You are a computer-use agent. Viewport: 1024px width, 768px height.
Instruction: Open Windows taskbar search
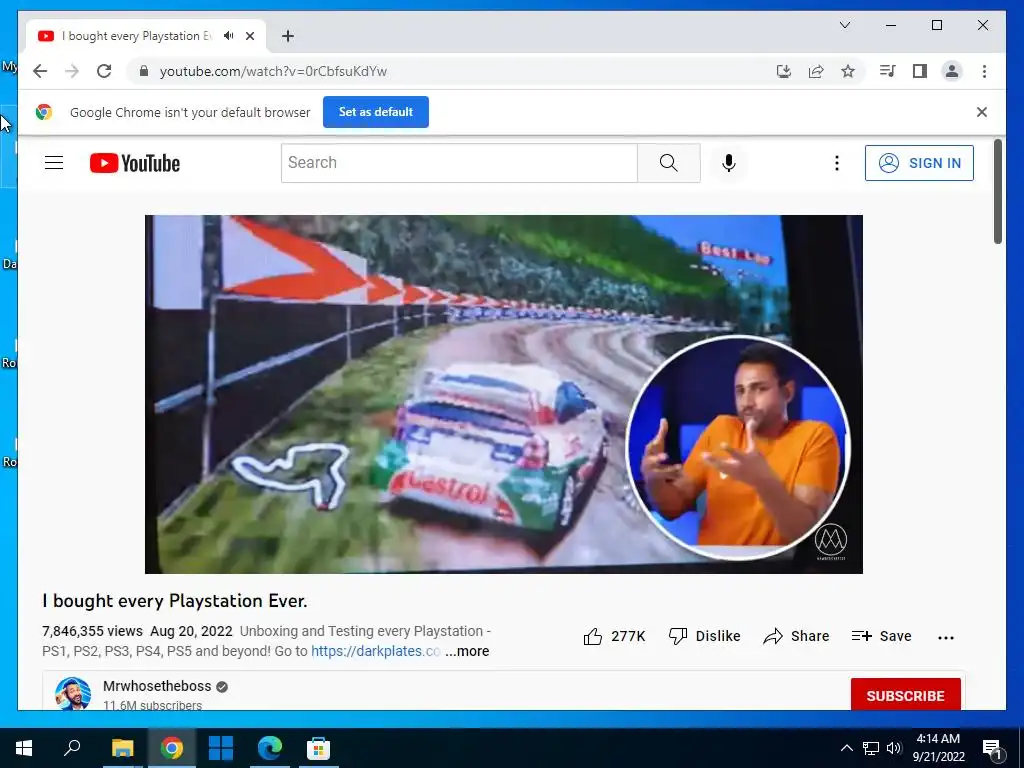(x=72, y=748)
